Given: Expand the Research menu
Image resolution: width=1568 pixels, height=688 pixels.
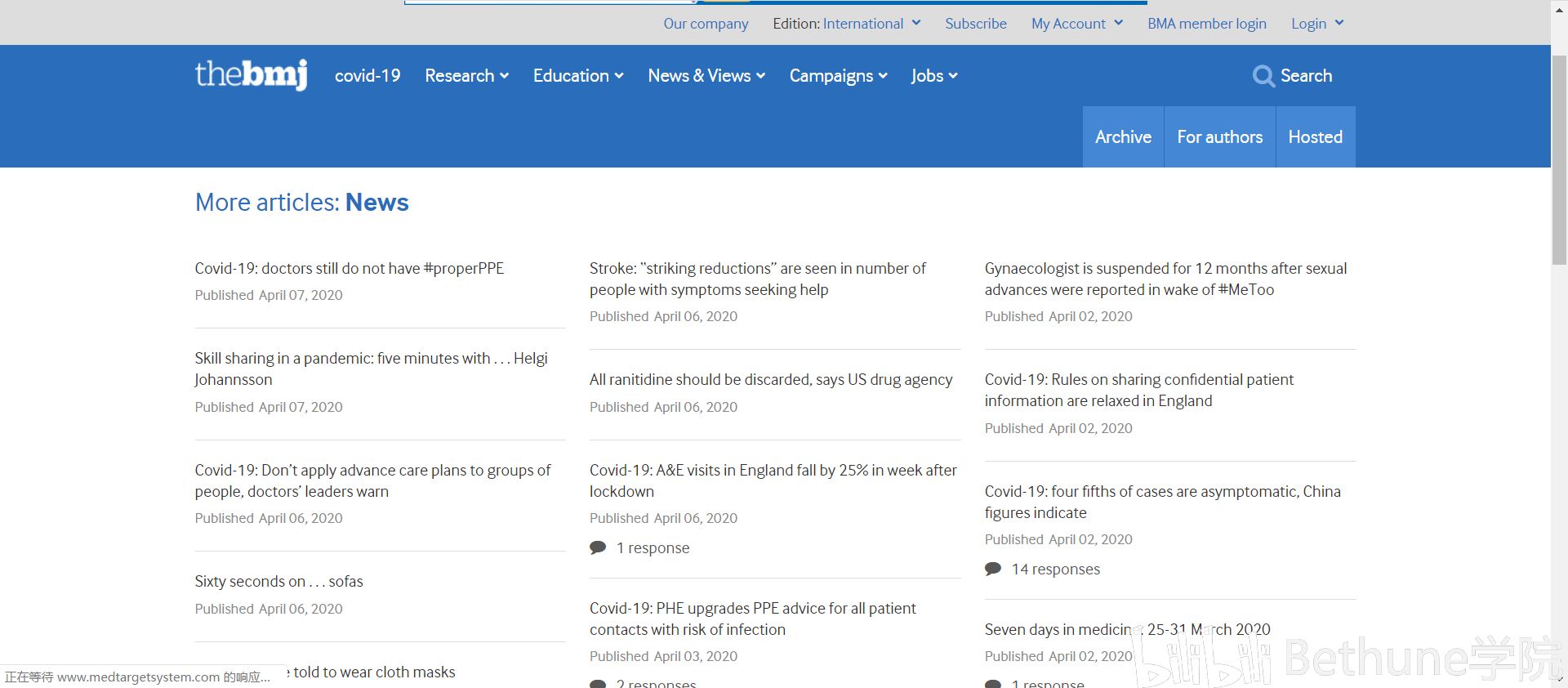Looking at the screenshot, I should click(x=466, y=76).
